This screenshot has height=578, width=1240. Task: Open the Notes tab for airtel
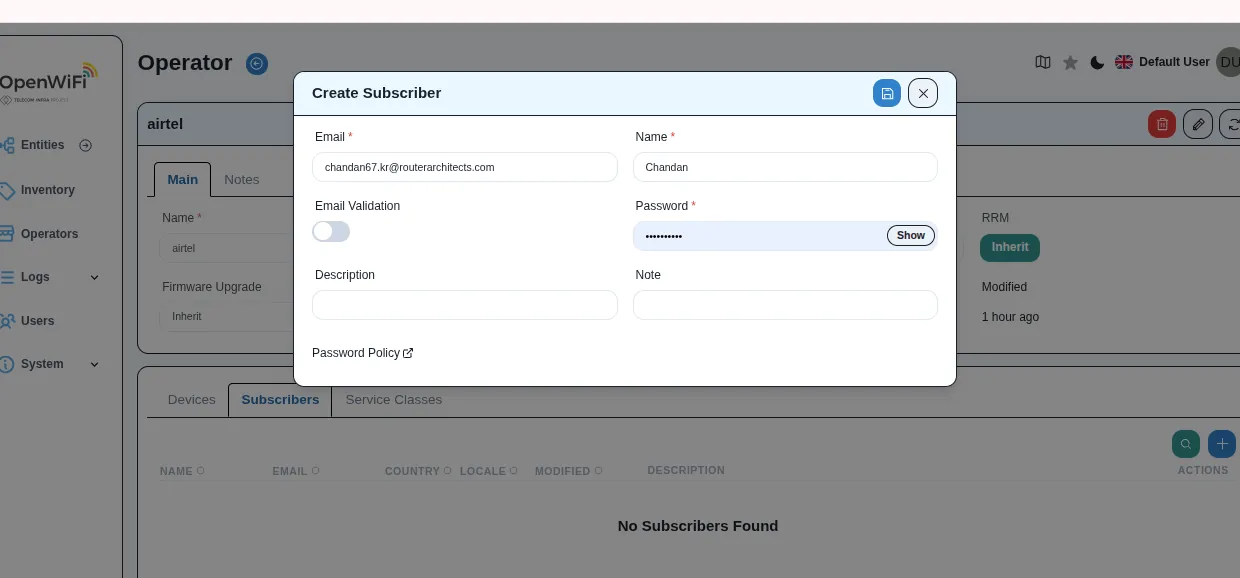(241, 179)
